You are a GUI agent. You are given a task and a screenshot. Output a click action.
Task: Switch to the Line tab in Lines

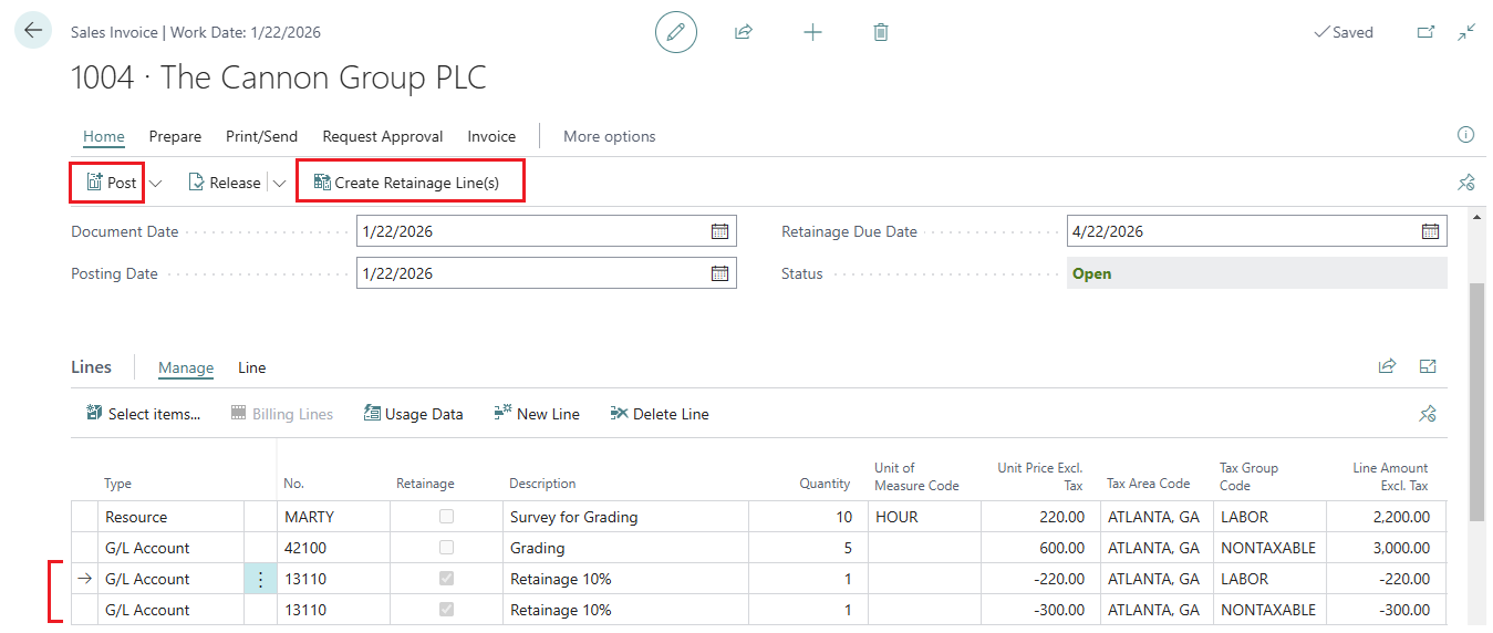click(x=252, y=368)
